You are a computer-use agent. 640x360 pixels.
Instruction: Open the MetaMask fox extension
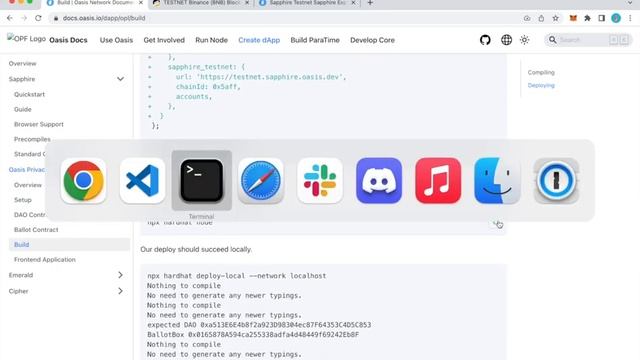[x=573, y=18]
